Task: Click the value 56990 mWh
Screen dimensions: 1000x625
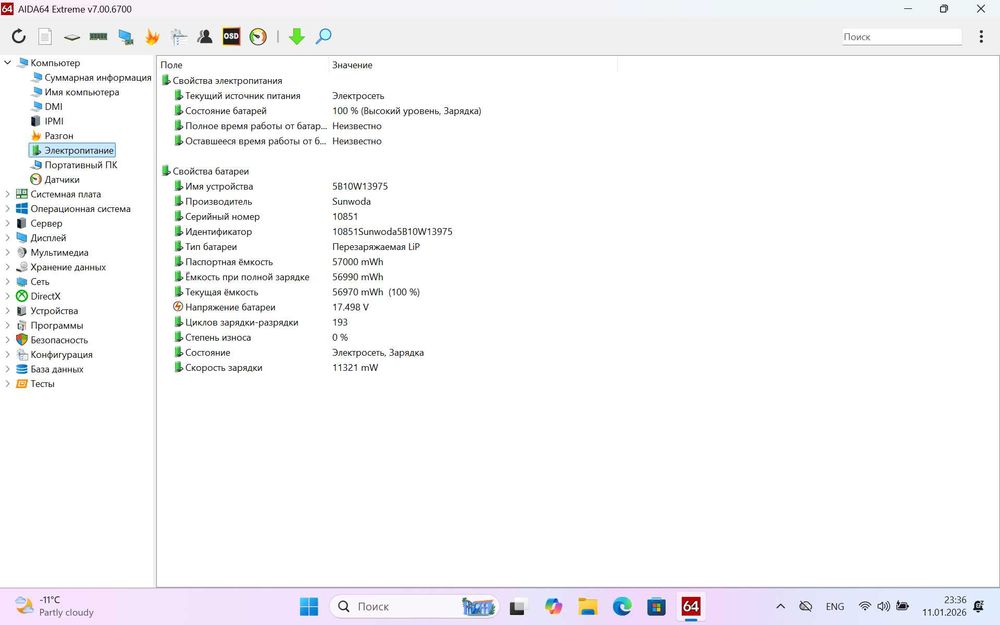Action: [x=358, y=277]
